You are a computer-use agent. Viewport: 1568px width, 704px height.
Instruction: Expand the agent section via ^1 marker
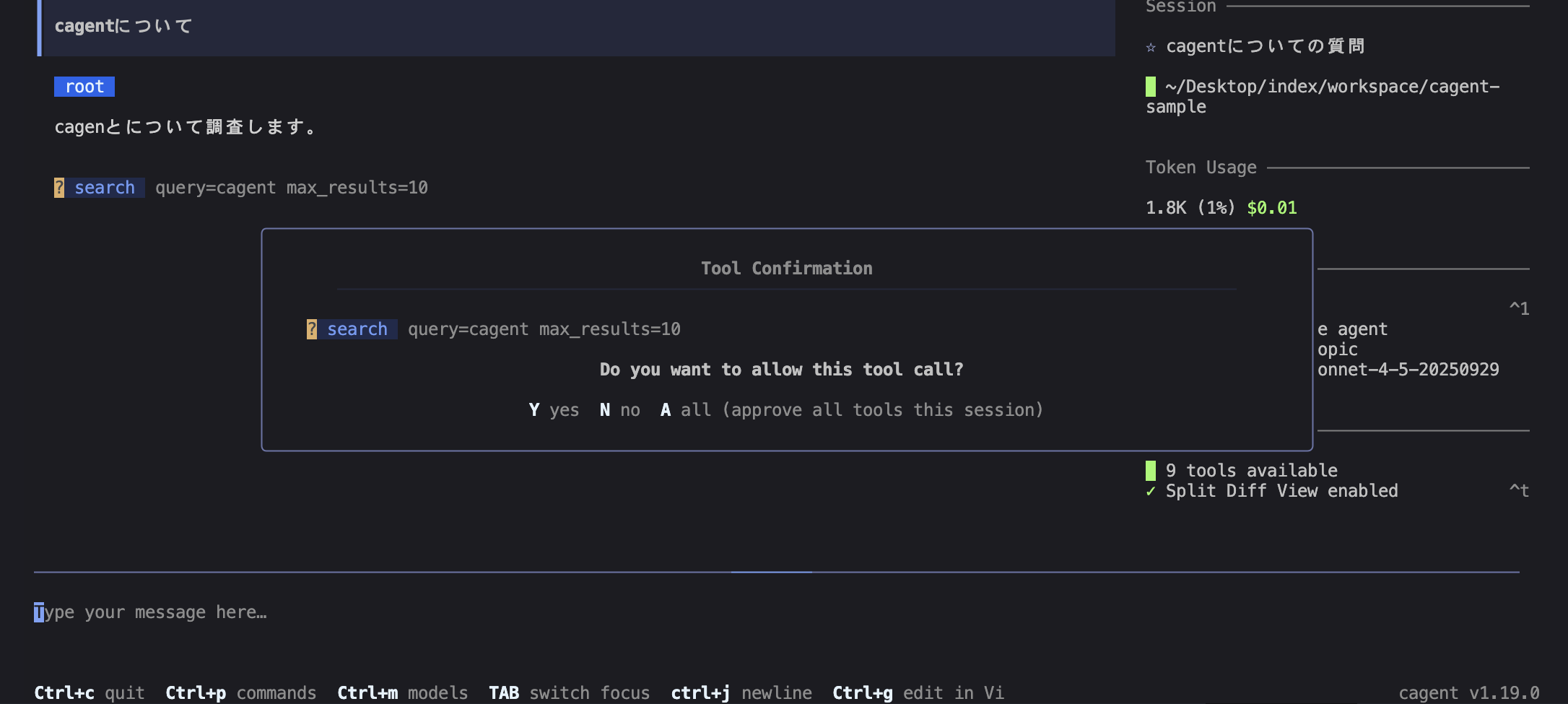(1519, 309)
